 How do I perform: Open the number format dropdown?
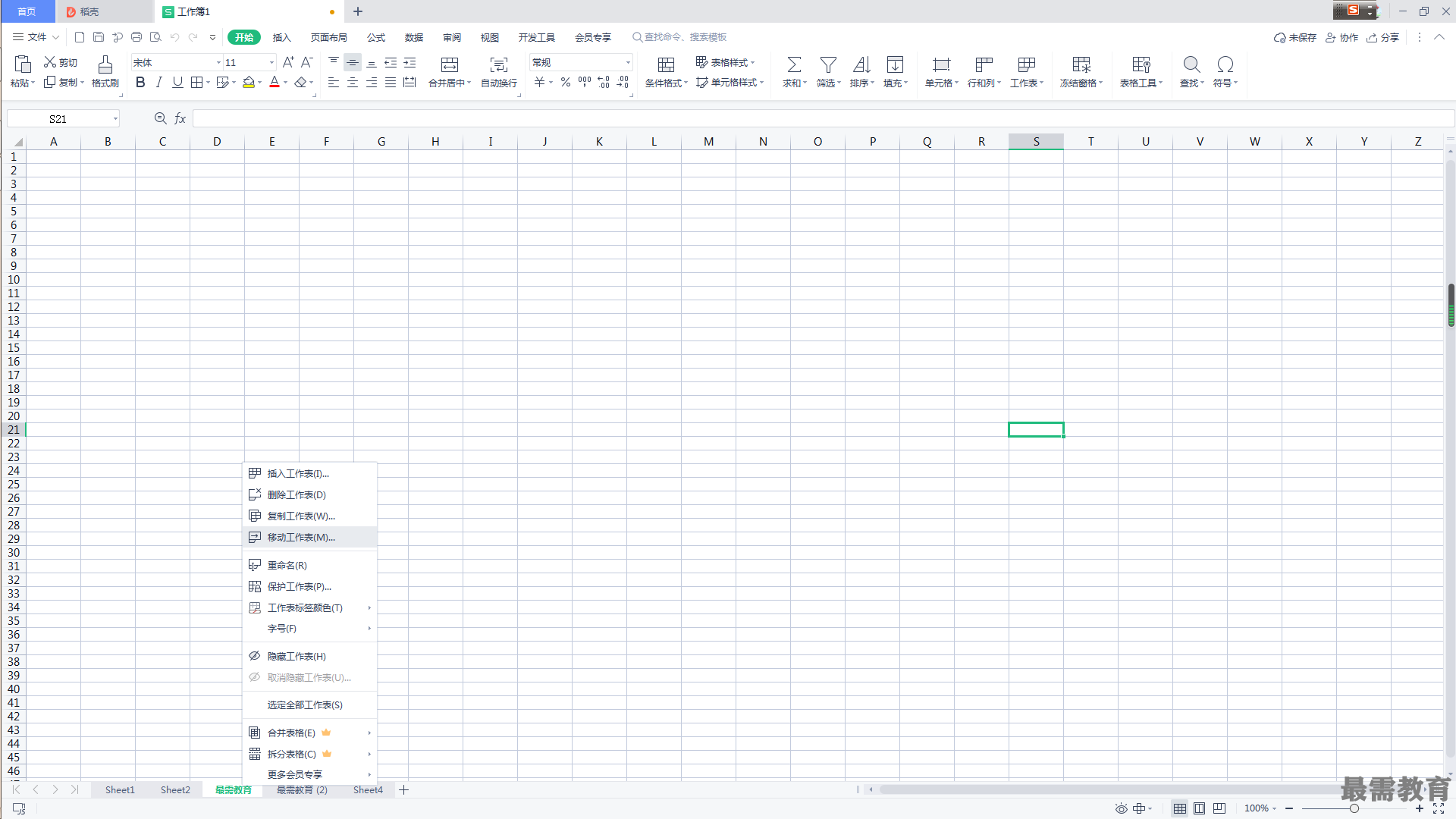(628, 62)
